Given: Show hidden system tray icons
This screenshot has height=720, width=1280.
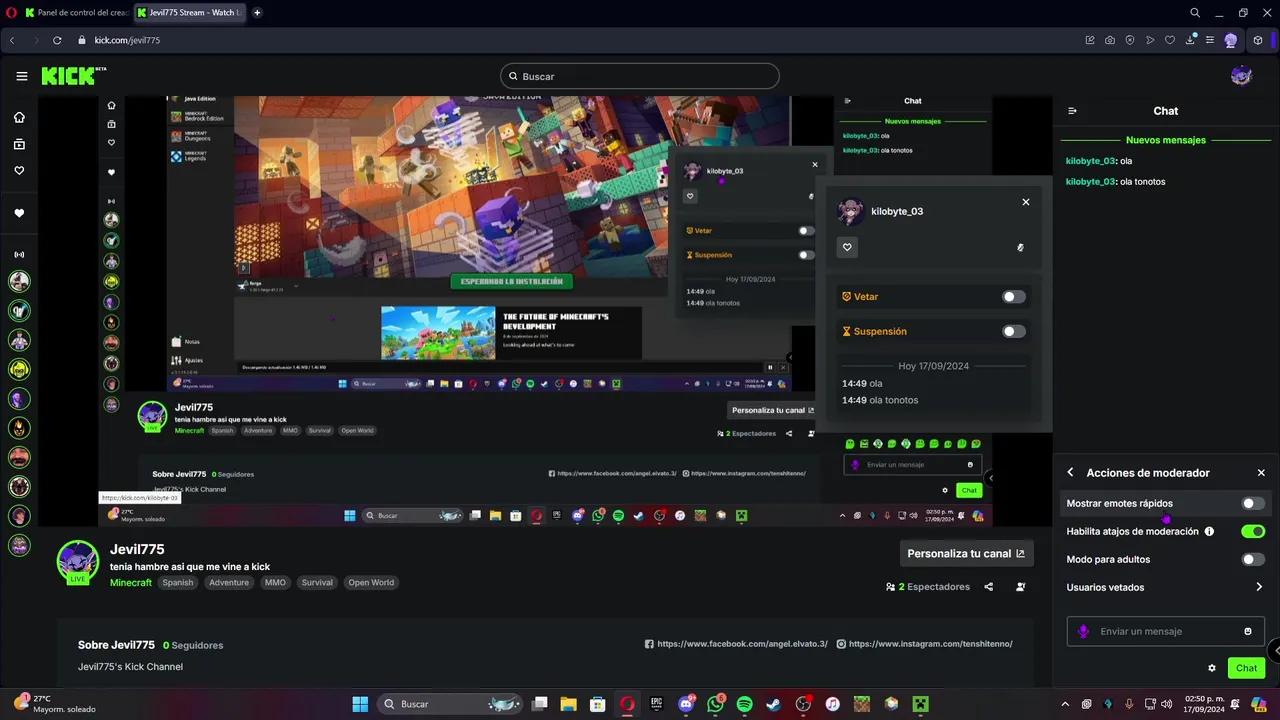Looking at the screenshot, I should coord(1064,704).
